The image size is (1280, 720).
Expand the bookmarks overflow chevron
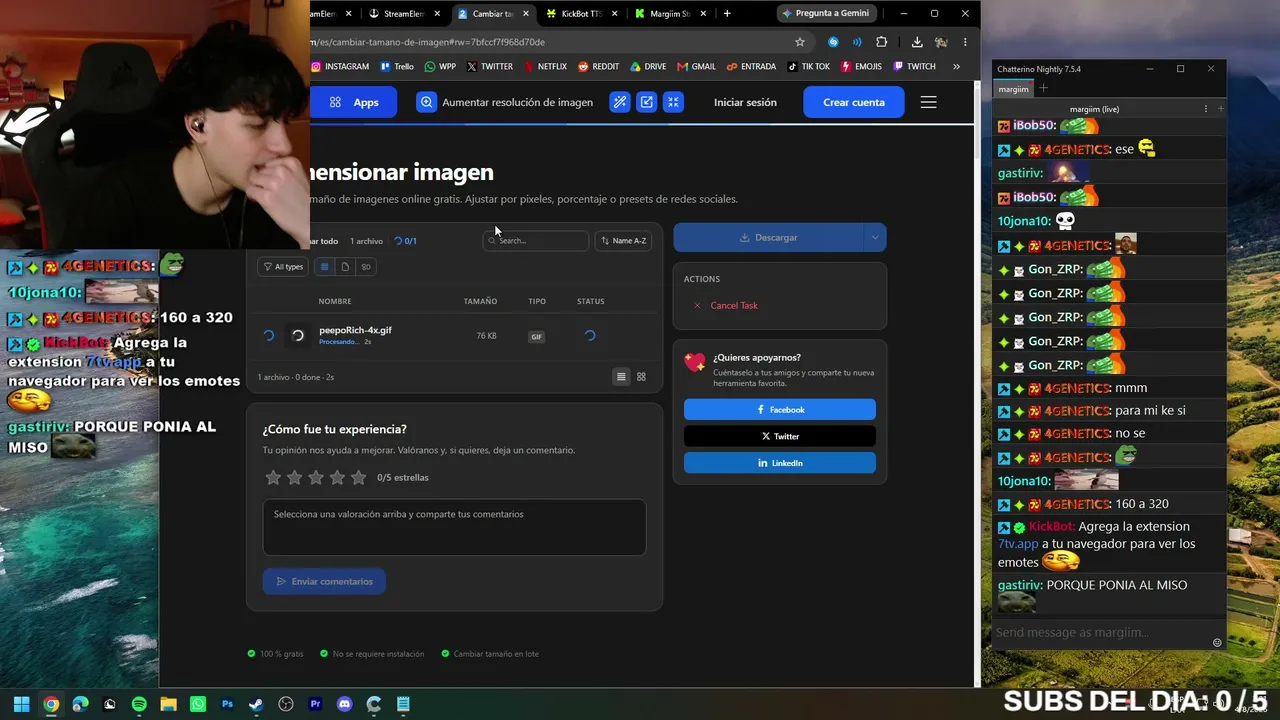click(x=957, y=67)
